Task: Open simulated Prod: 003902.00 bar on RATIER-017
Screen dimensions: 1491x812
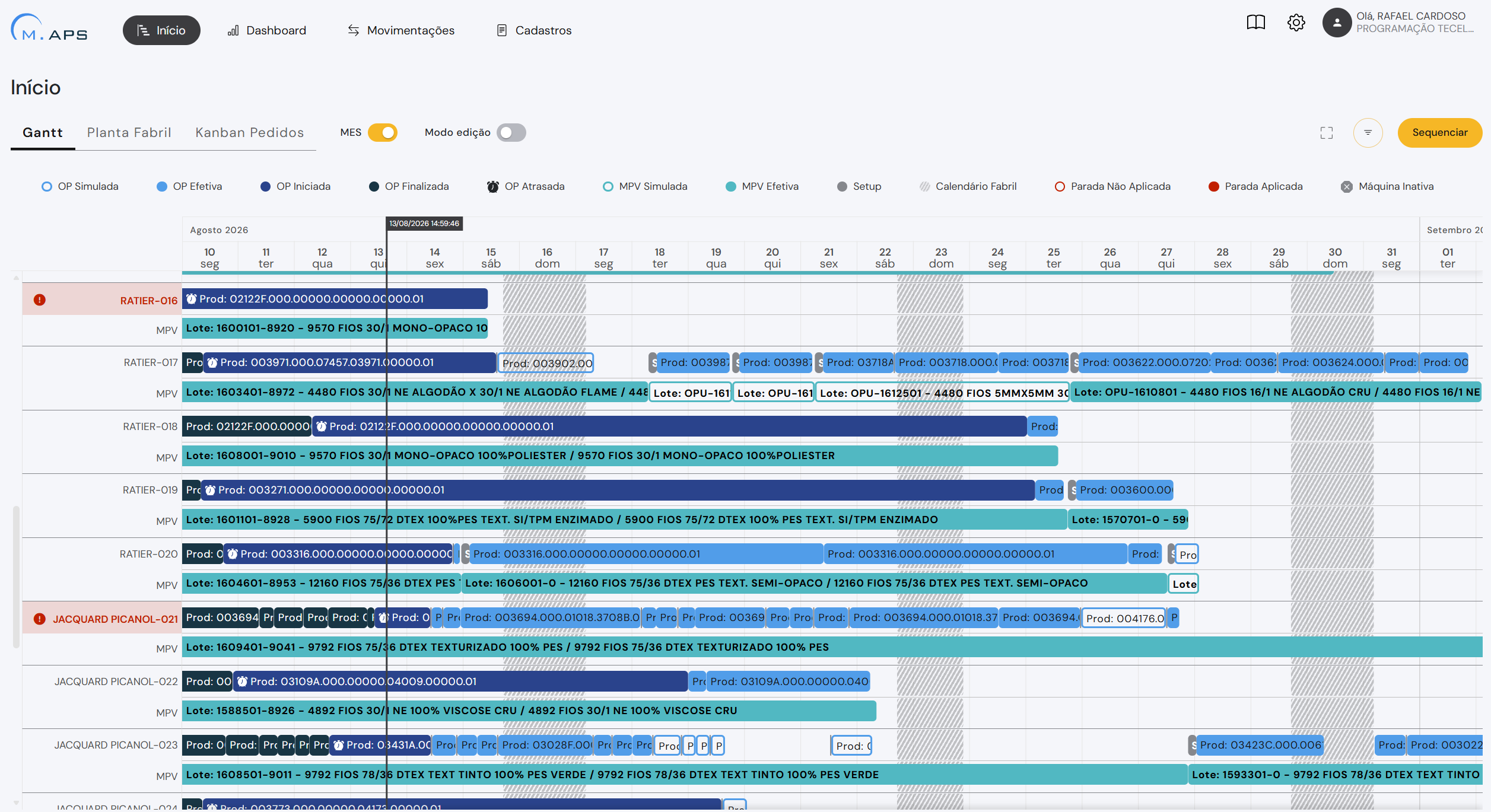Action: pos(546,363)
